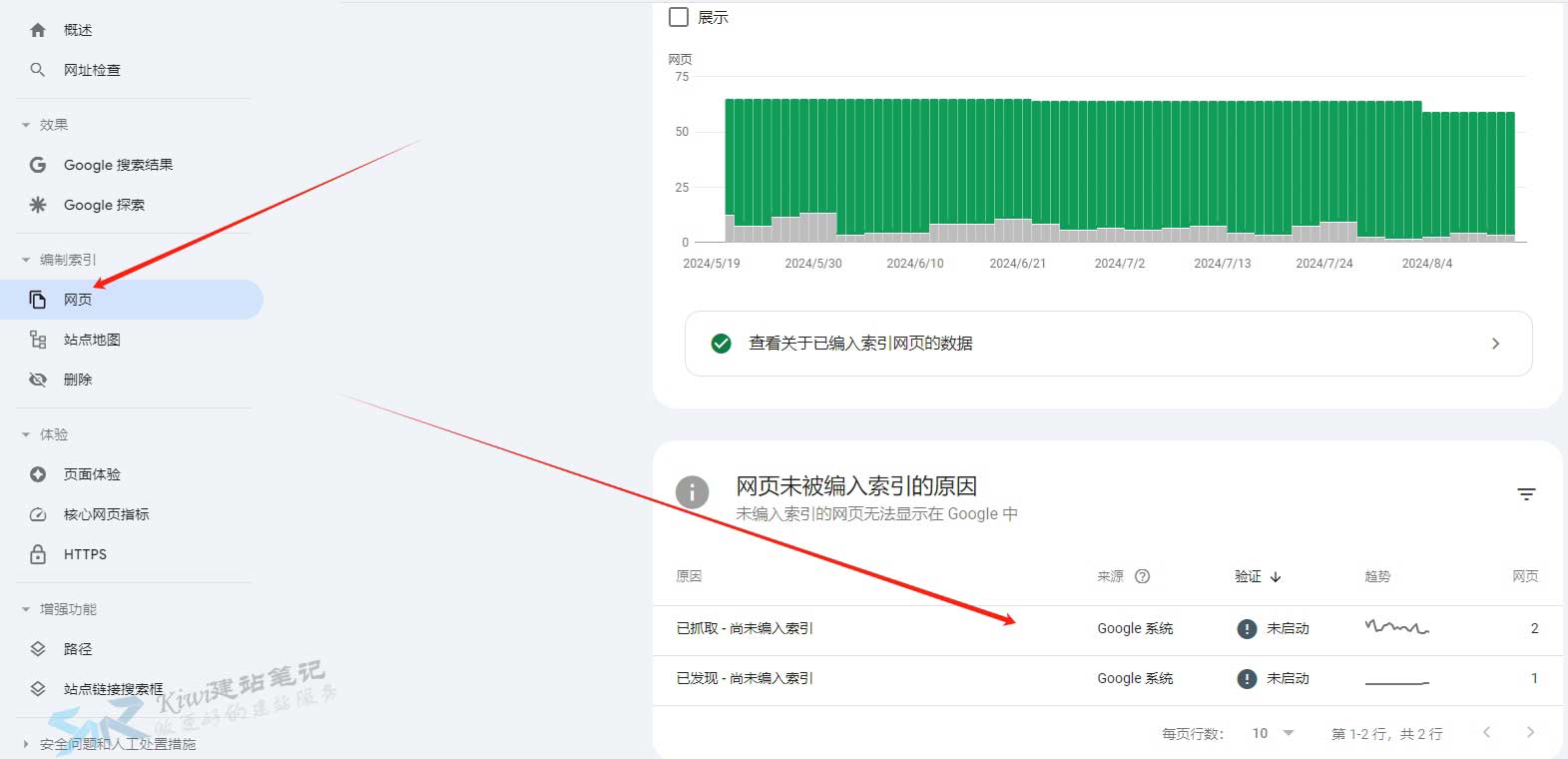The image size is (1568, 759).
Task: Open 站点链接搜索框 in the sidebar
Action: [x=113, y=689]
